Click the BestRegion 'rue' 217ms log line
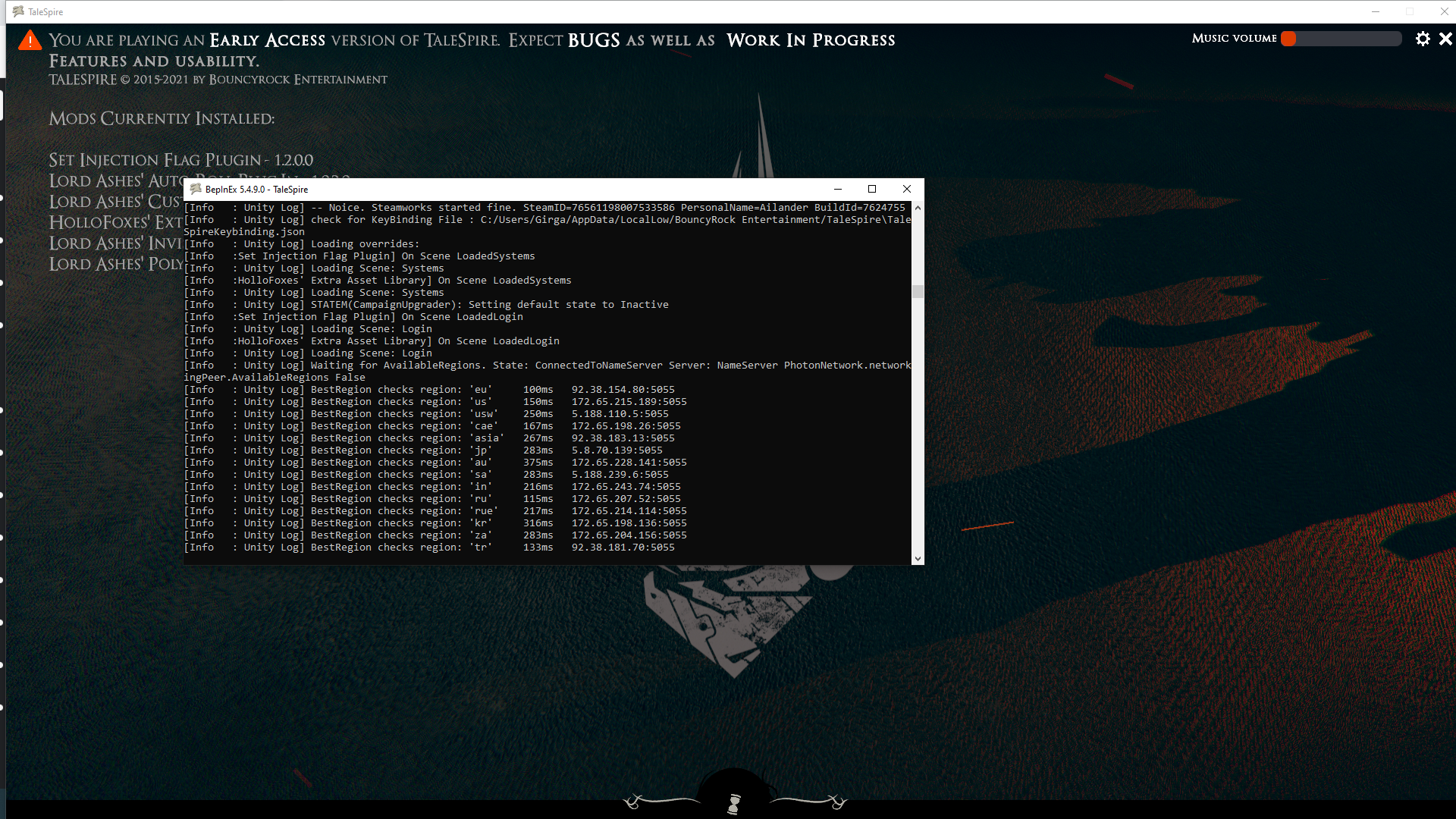This screenshot has width=1456, height=819. click(435, 511)
